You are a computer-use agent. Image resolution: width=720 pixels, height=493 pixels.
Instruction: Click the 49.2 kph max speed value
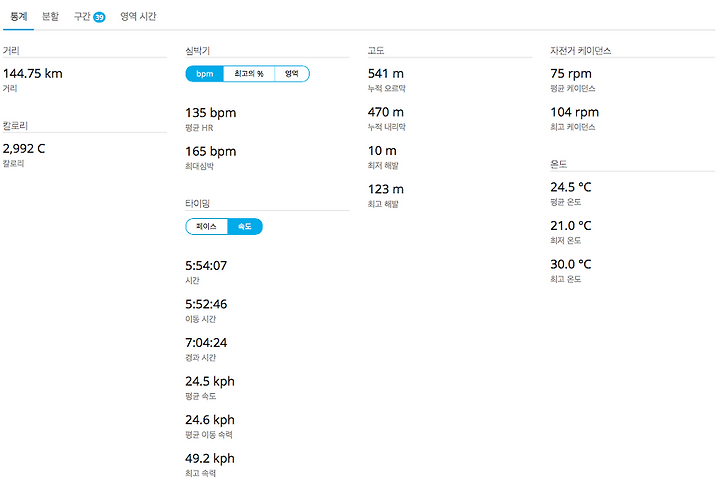pos(209,459)
